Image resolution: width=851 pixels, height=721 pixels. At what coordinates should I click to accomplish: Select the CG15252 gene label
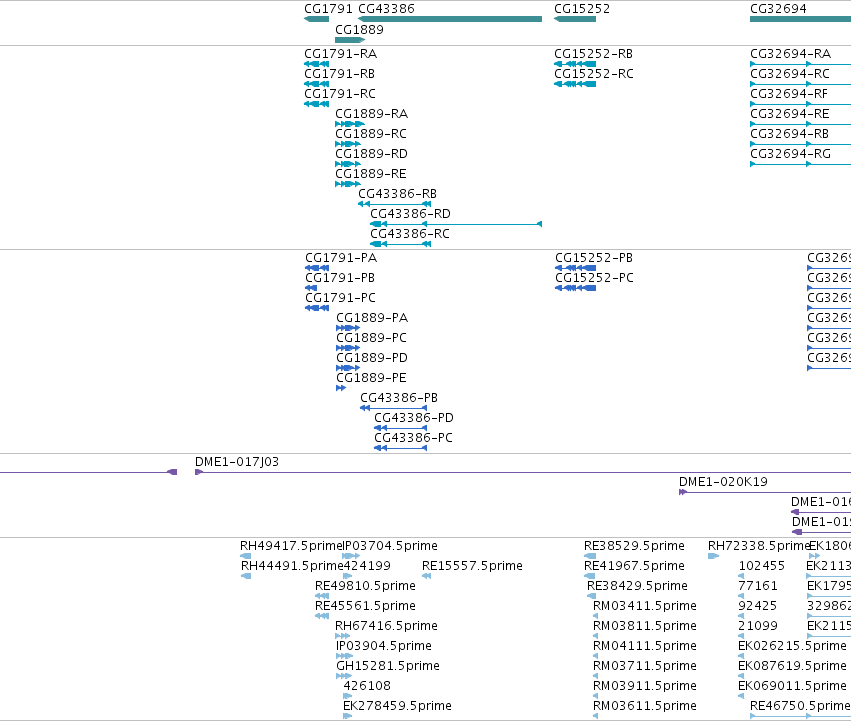click(x=582, y=9)
